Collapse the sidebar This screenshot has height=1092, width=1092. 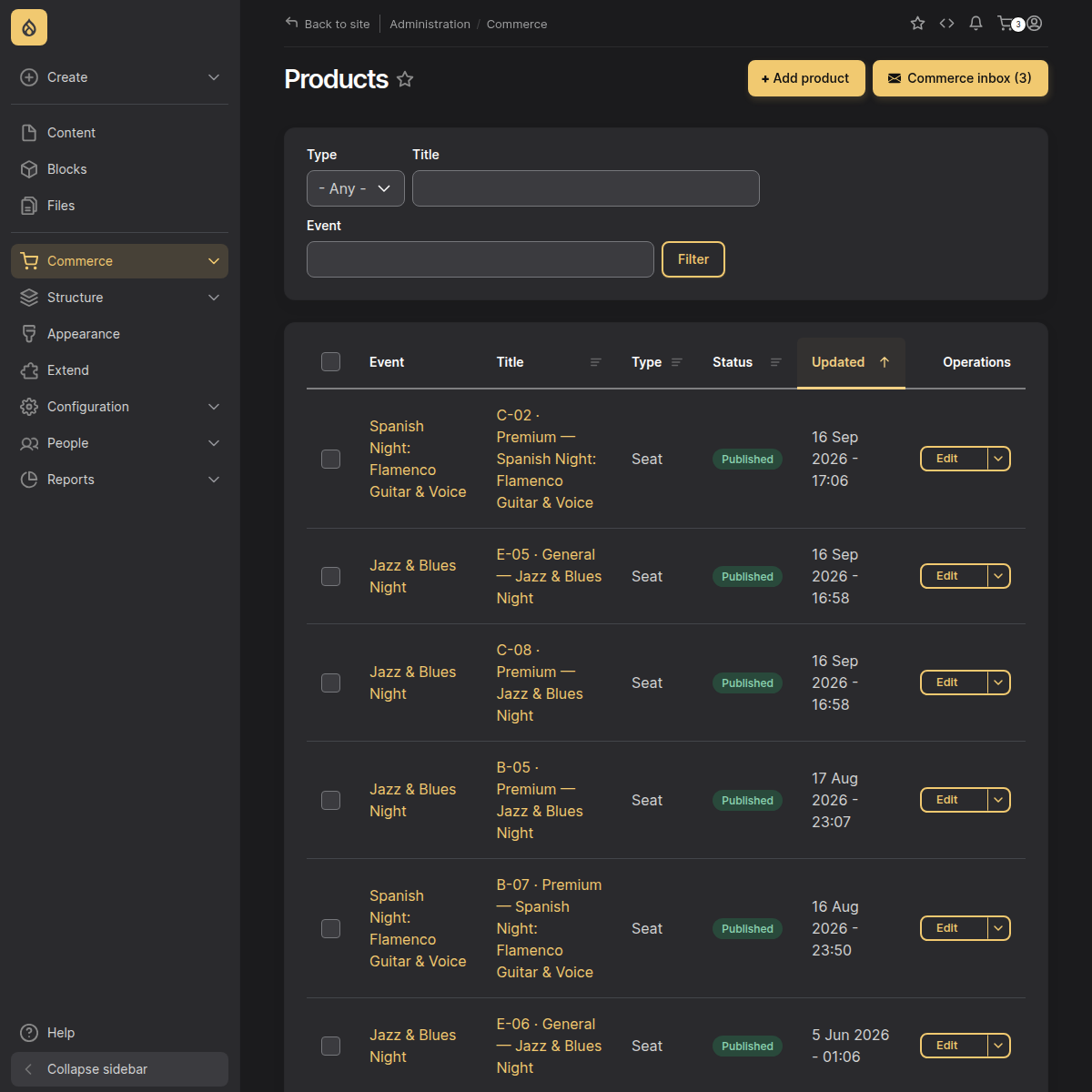119,1069
